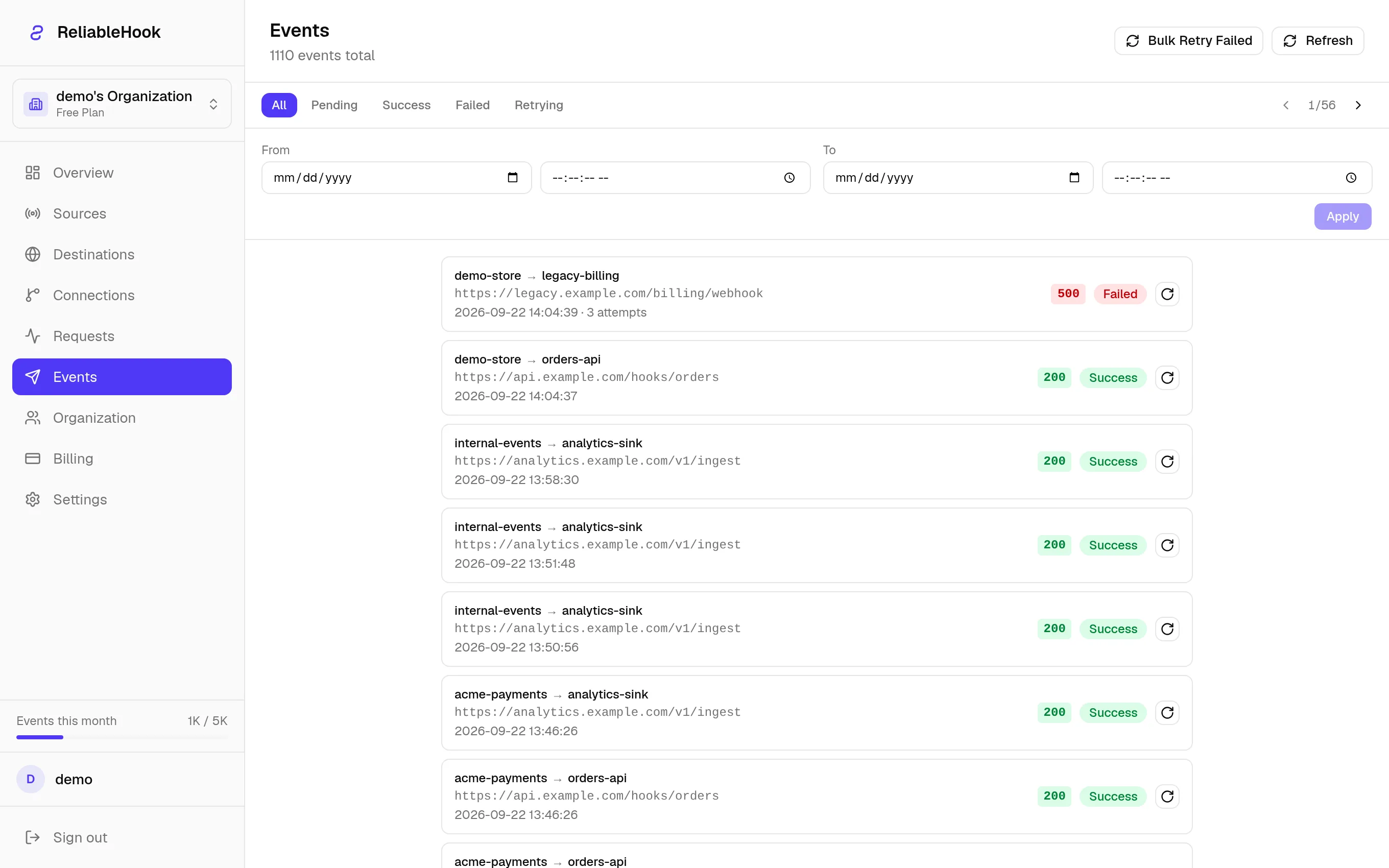Go to previous page of events
This screenshot has height=868, width=1389.
pos(1286,105)
